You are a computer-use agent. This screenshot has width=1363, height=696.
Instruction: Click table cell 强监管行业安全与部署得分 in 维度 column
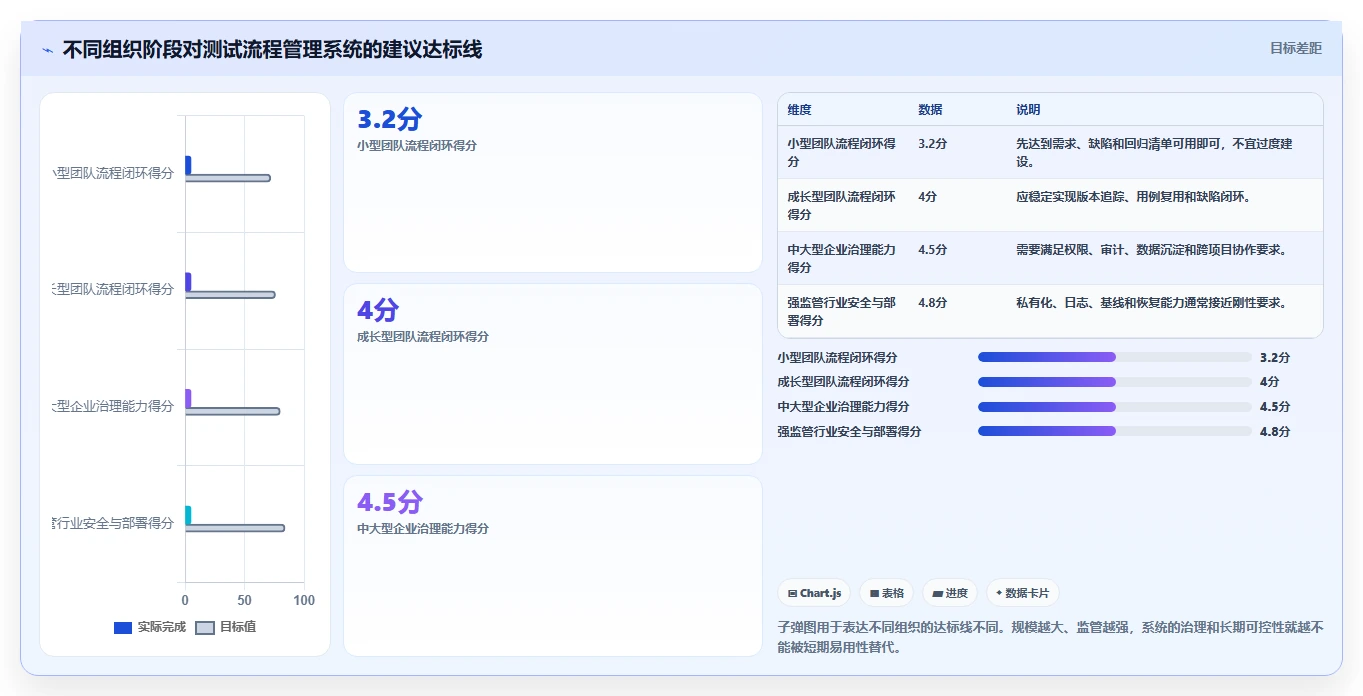point(842,311)
